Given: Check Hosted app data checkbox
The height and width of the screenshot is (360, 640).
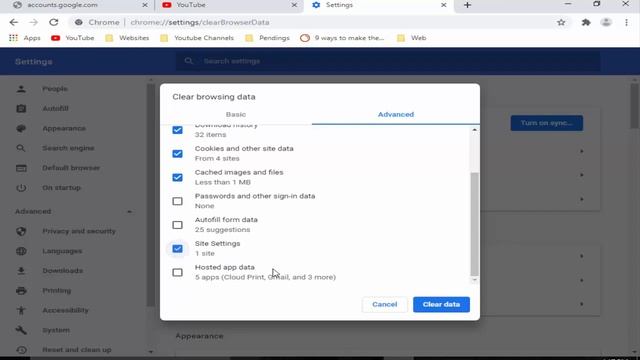Looking at the screenshot, I should click(177, 272).
